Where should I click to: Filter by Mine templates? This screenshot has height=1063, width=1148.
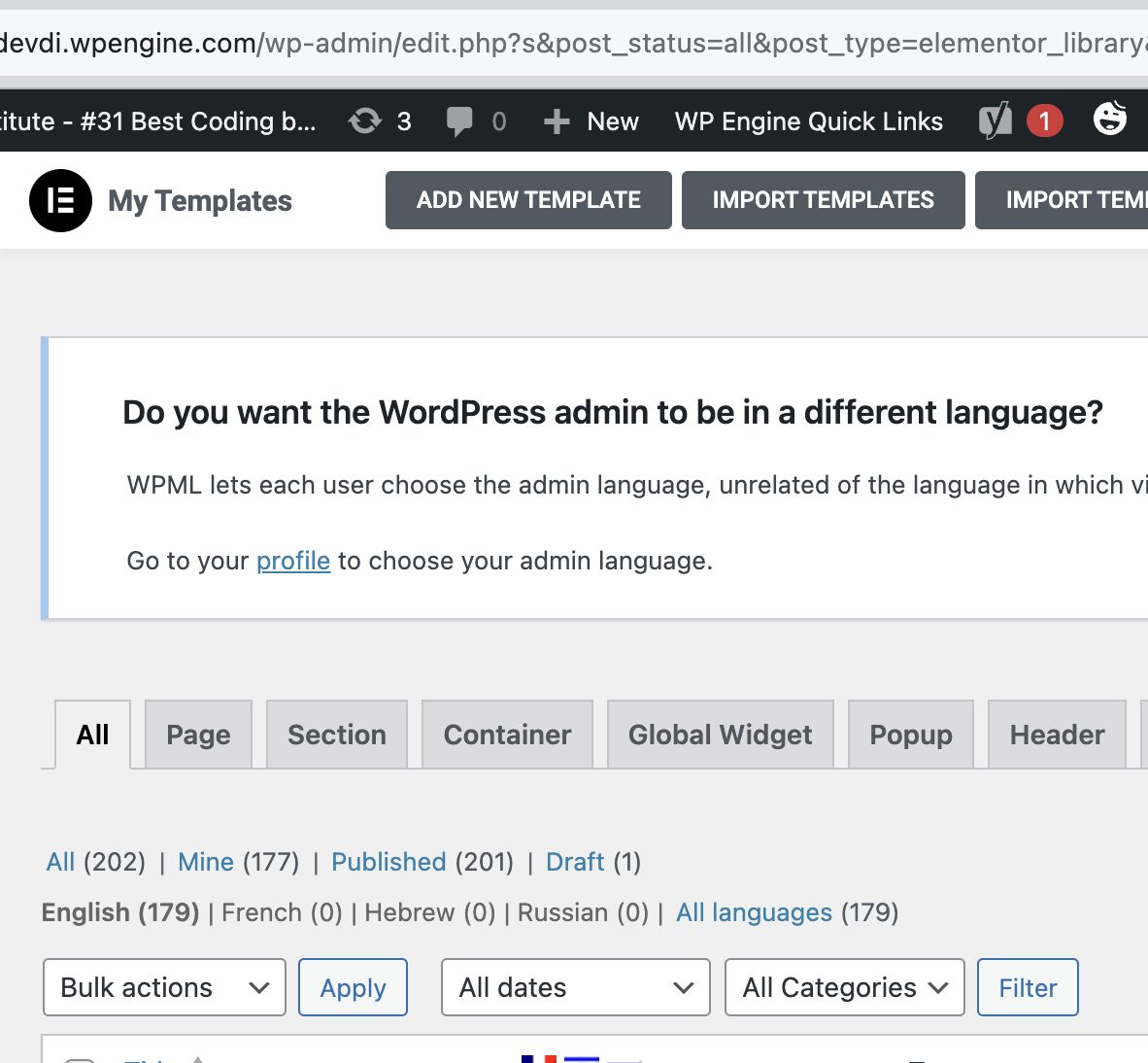(x=206, y=862)
